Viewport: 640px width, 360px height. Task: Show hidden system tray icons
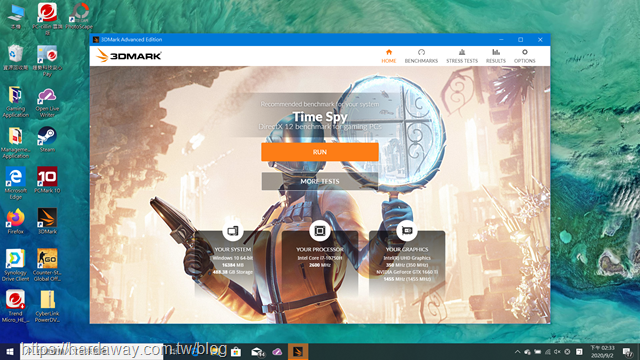click(x=517, y=351)
